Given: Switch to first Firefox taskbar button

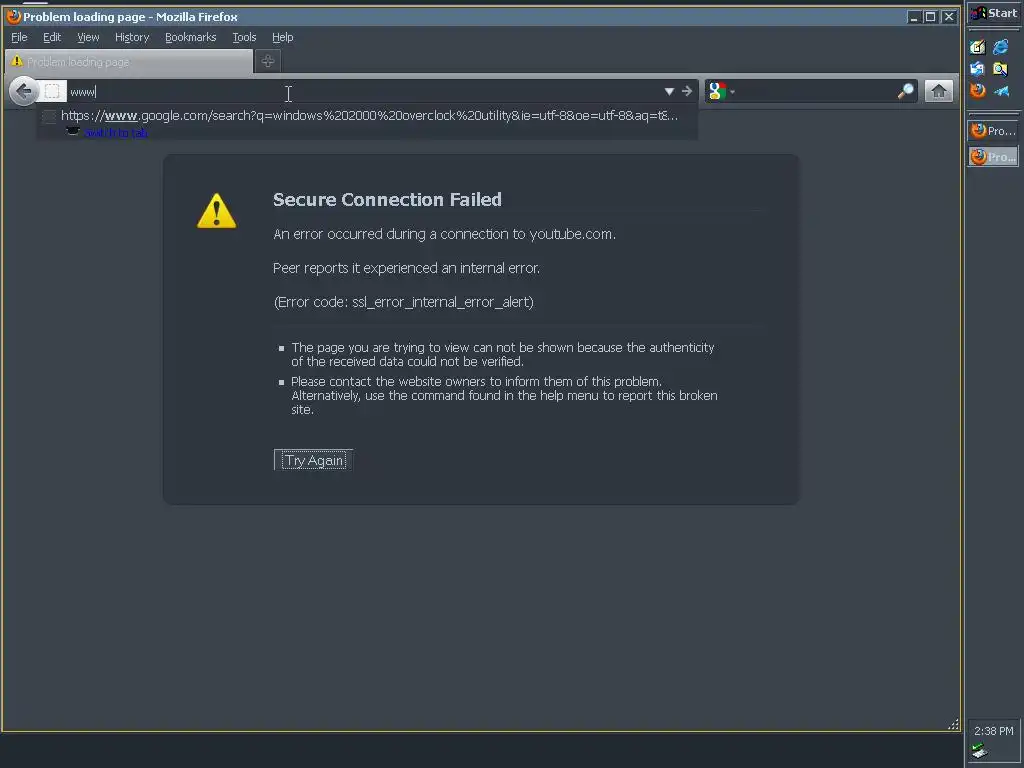Looking at the screenshot, I should click(993, 131).
